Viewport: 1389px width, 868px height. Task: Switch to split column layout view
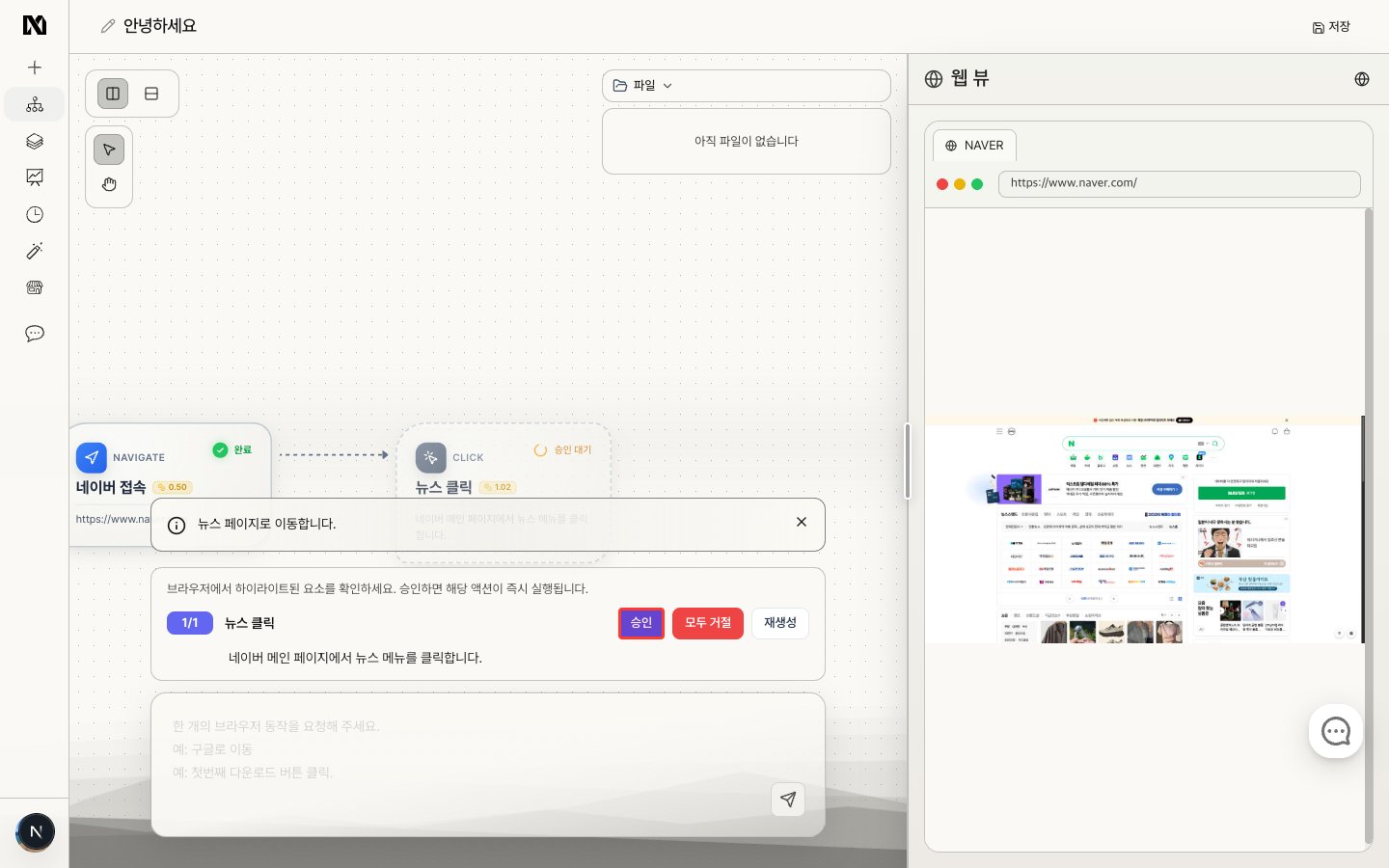113,94
